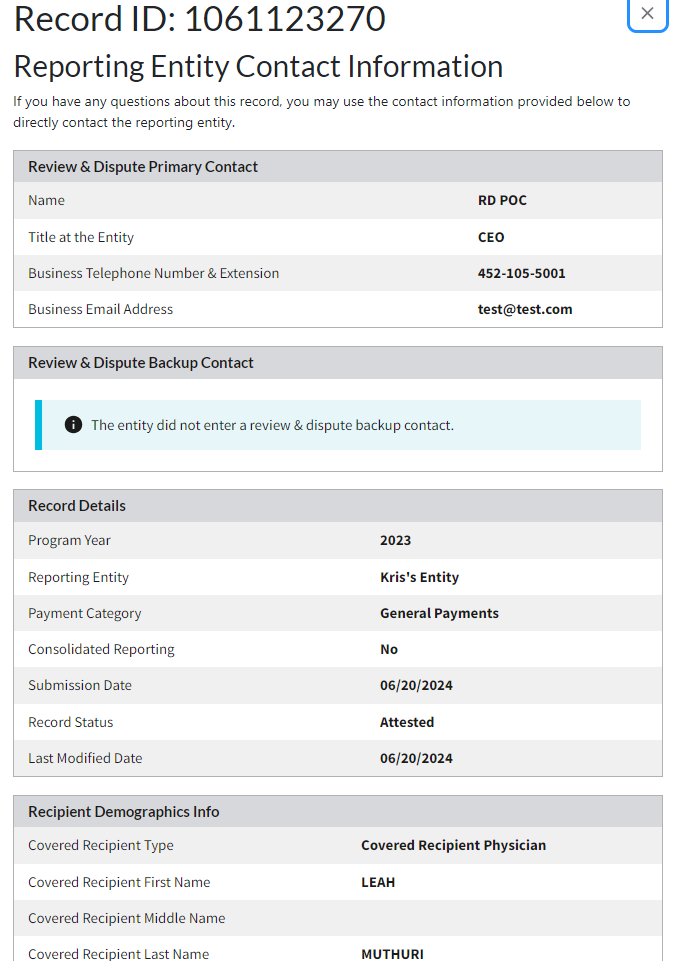The height and width of the screenshot is (961, 683).
Task: Close the record details dialog
Action: (647, 14)
